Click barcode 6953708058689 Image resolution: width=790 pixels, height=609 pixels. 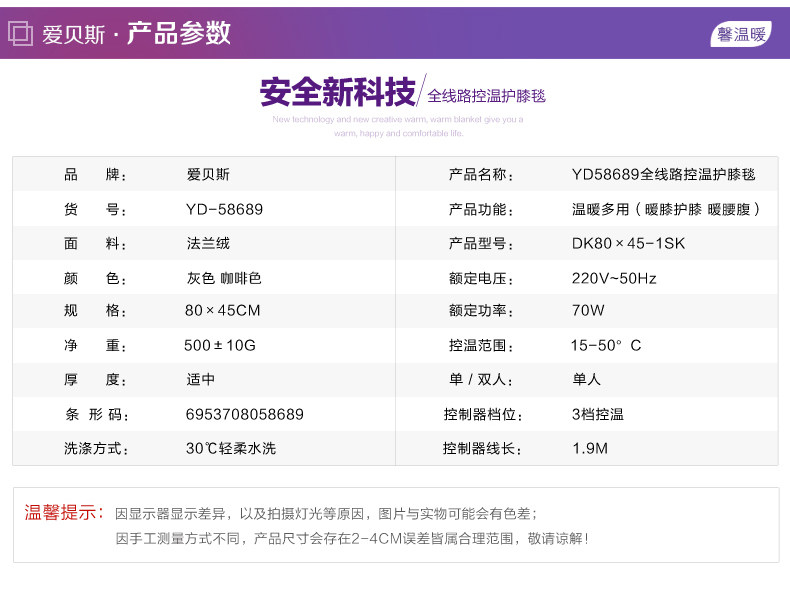(x=244, y=414)
